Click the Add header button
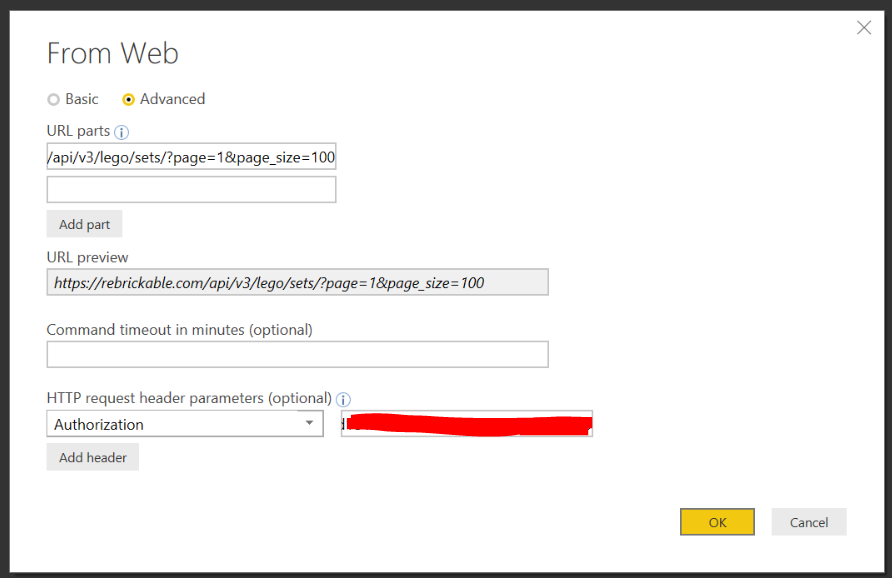The image size is (892, 578). (92, 456)
